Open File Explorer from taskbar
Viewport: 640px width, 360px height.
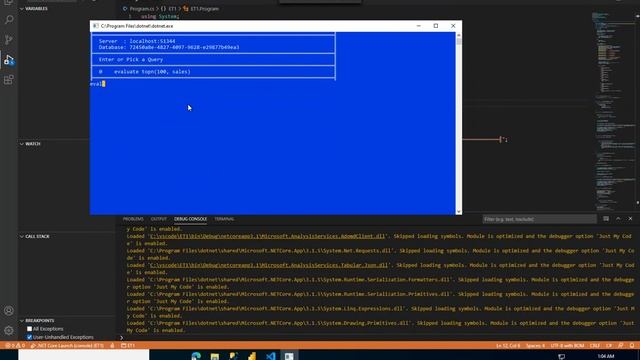[x=215, y=356]
